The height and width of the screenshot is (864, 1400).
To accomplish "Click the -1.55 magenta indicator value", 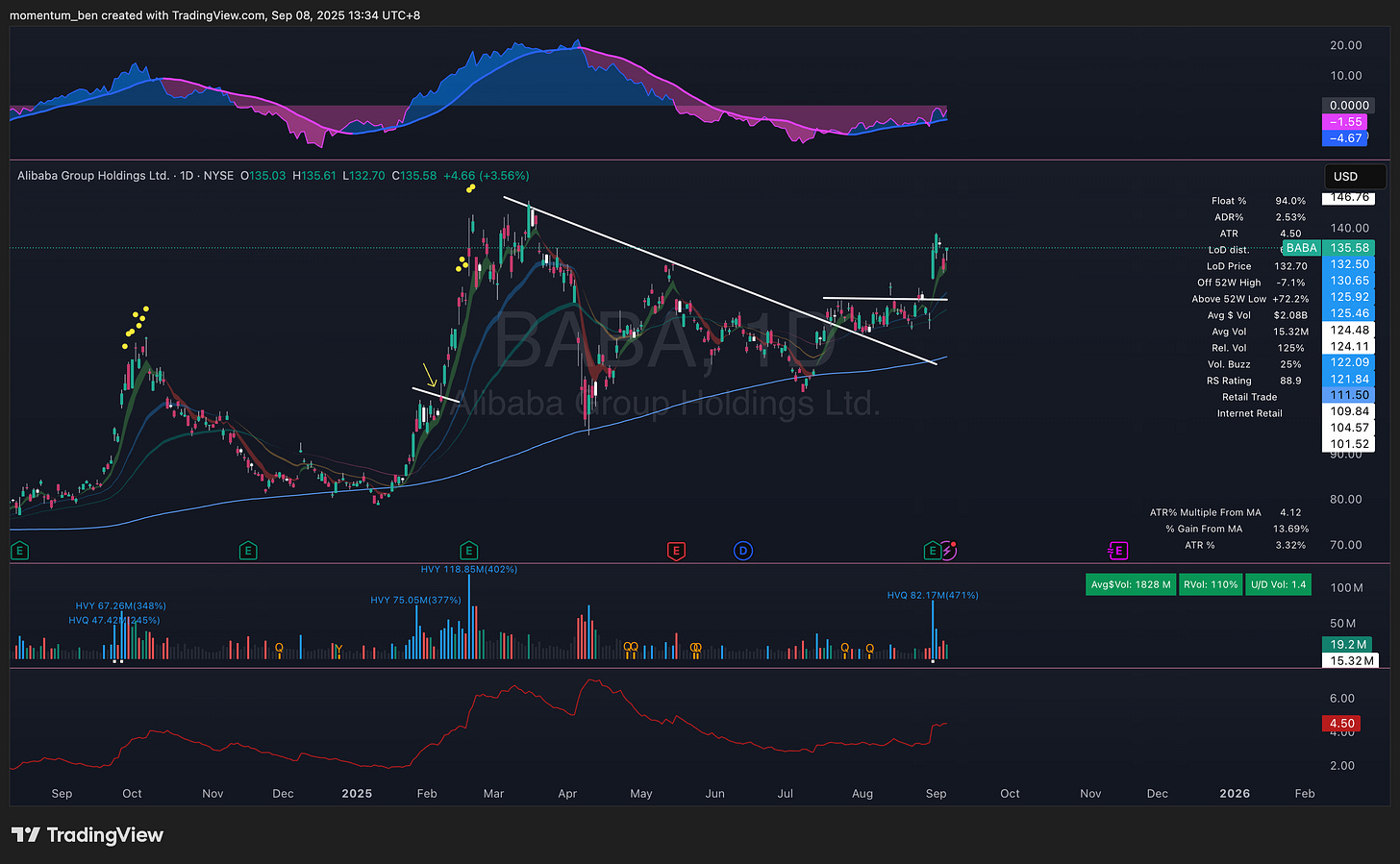I will 1345,122.
